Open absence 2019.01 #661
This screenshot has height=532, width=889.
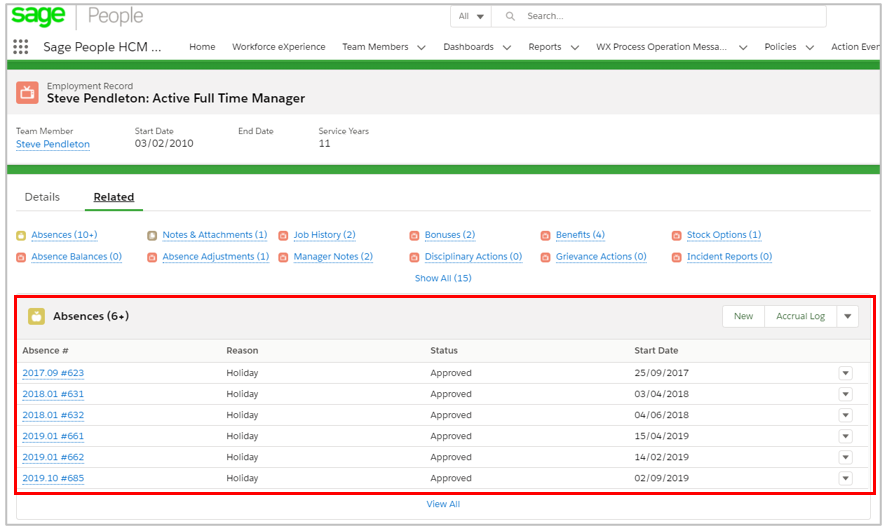(53, 436)
